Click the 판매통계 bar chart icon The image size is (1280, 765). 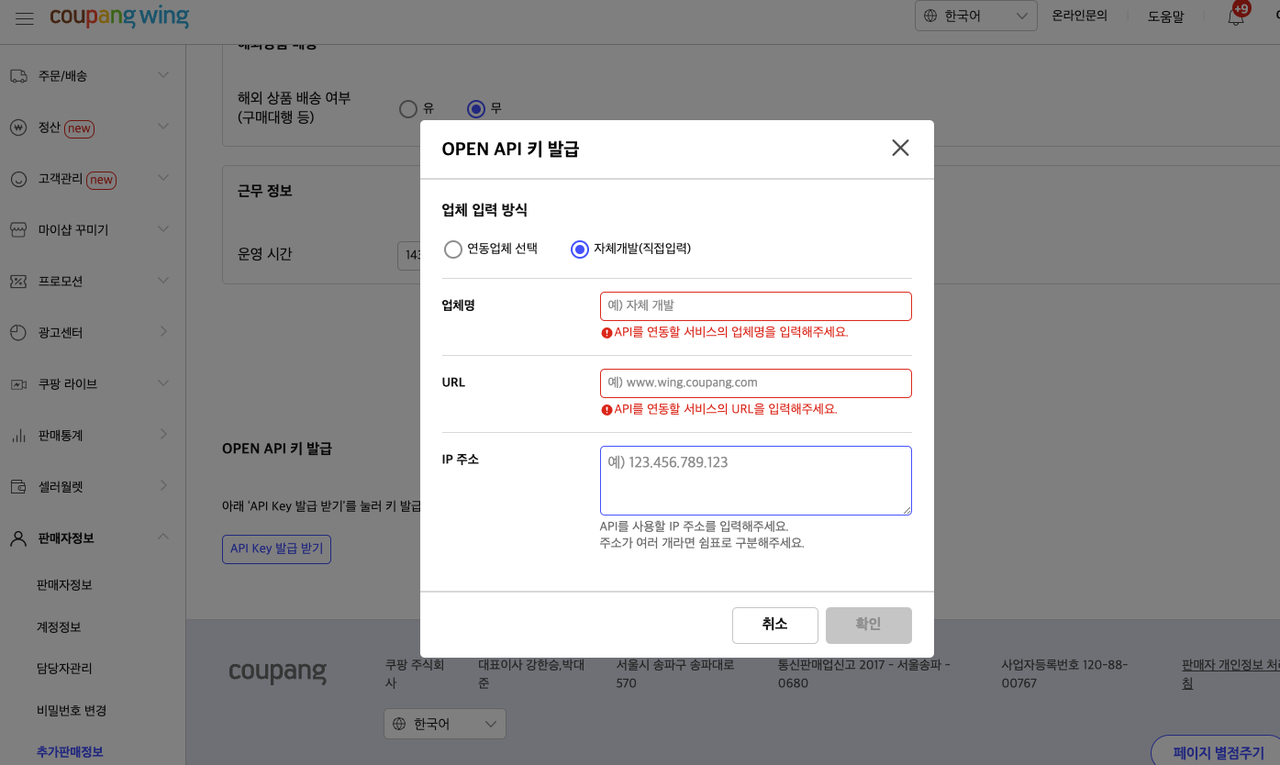coord(18,436)
